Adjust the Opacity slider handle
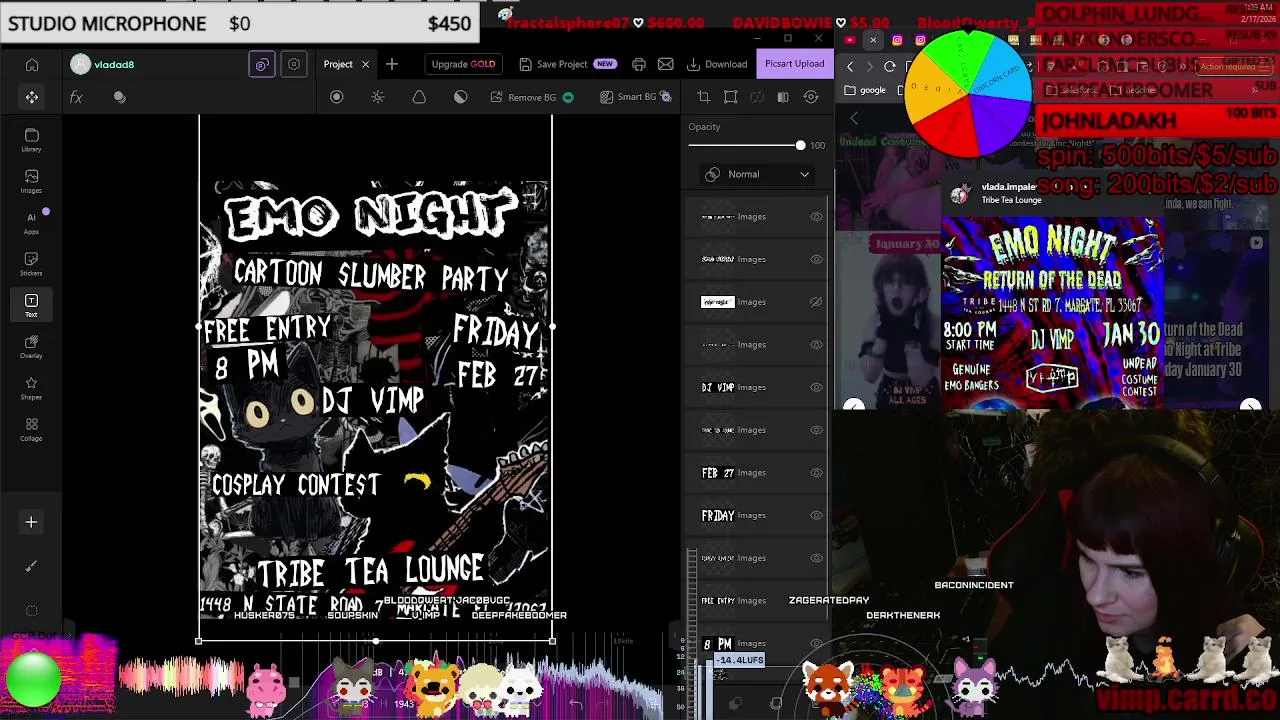Image resolution: width=1280 pixels, height=720 pixels. pyautogui.click(x=800, y=146)
